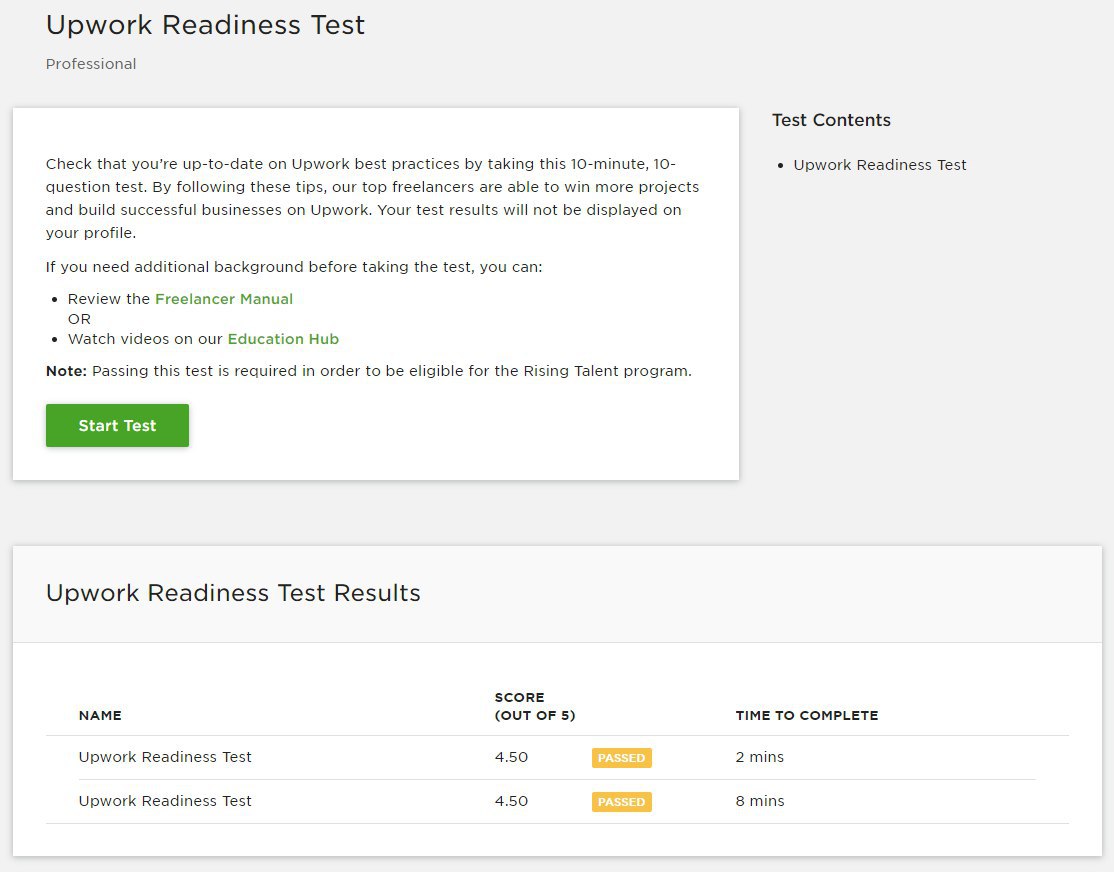Open the Freelancer Manual link
This screenshot has height=872, width=1114.
pyautogui.click(x=224, y=298)
